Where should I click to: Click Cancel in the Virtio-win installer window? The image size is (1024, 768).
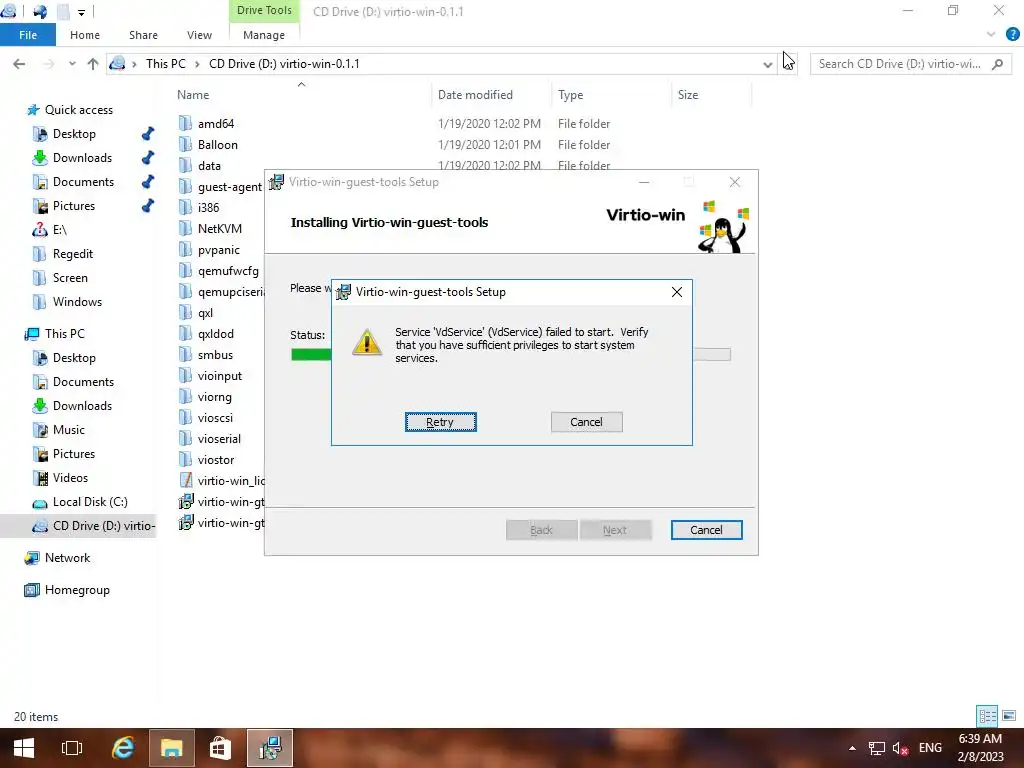706,530
